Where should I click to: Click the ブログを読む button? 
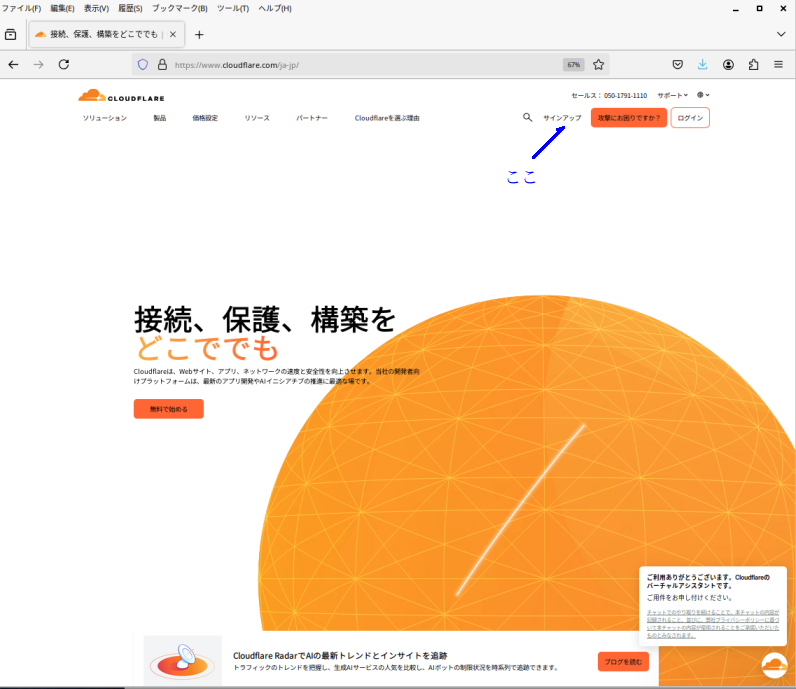click(x=623, y=662)
